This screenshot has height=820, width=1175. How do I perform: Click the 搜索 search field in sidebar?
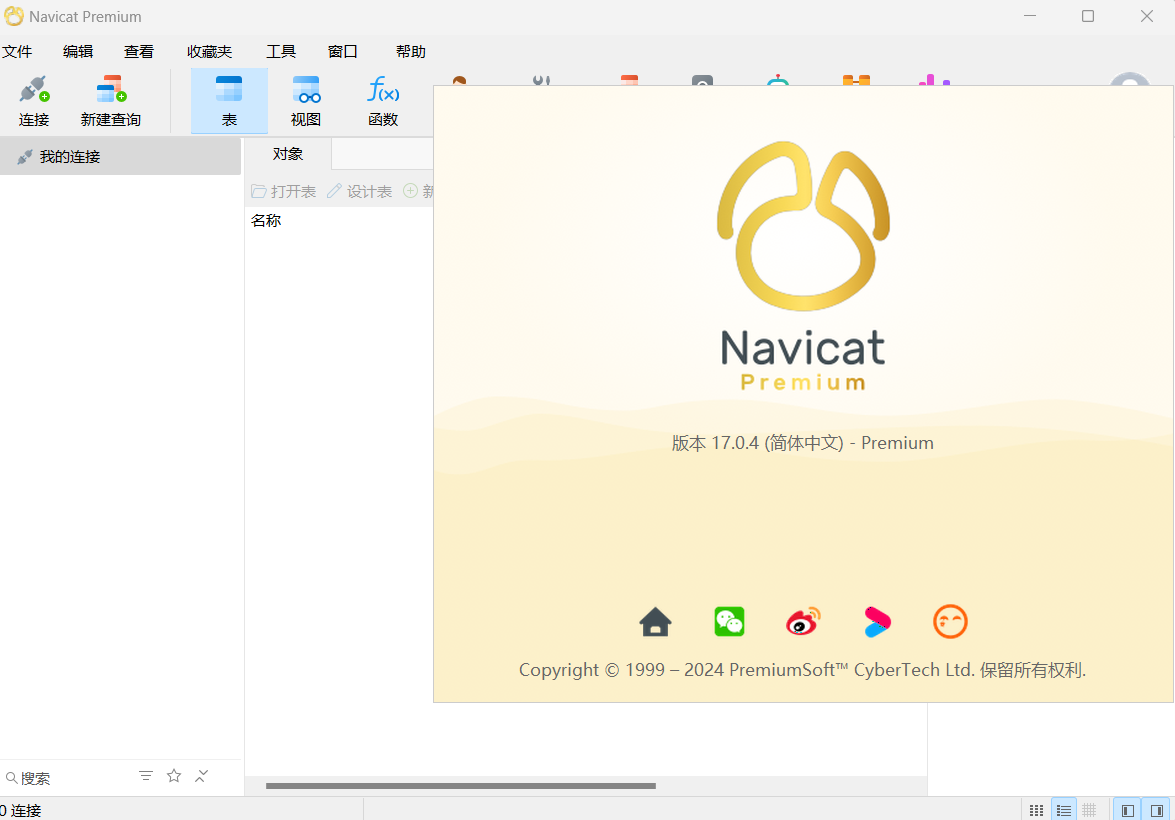point(67,778)
